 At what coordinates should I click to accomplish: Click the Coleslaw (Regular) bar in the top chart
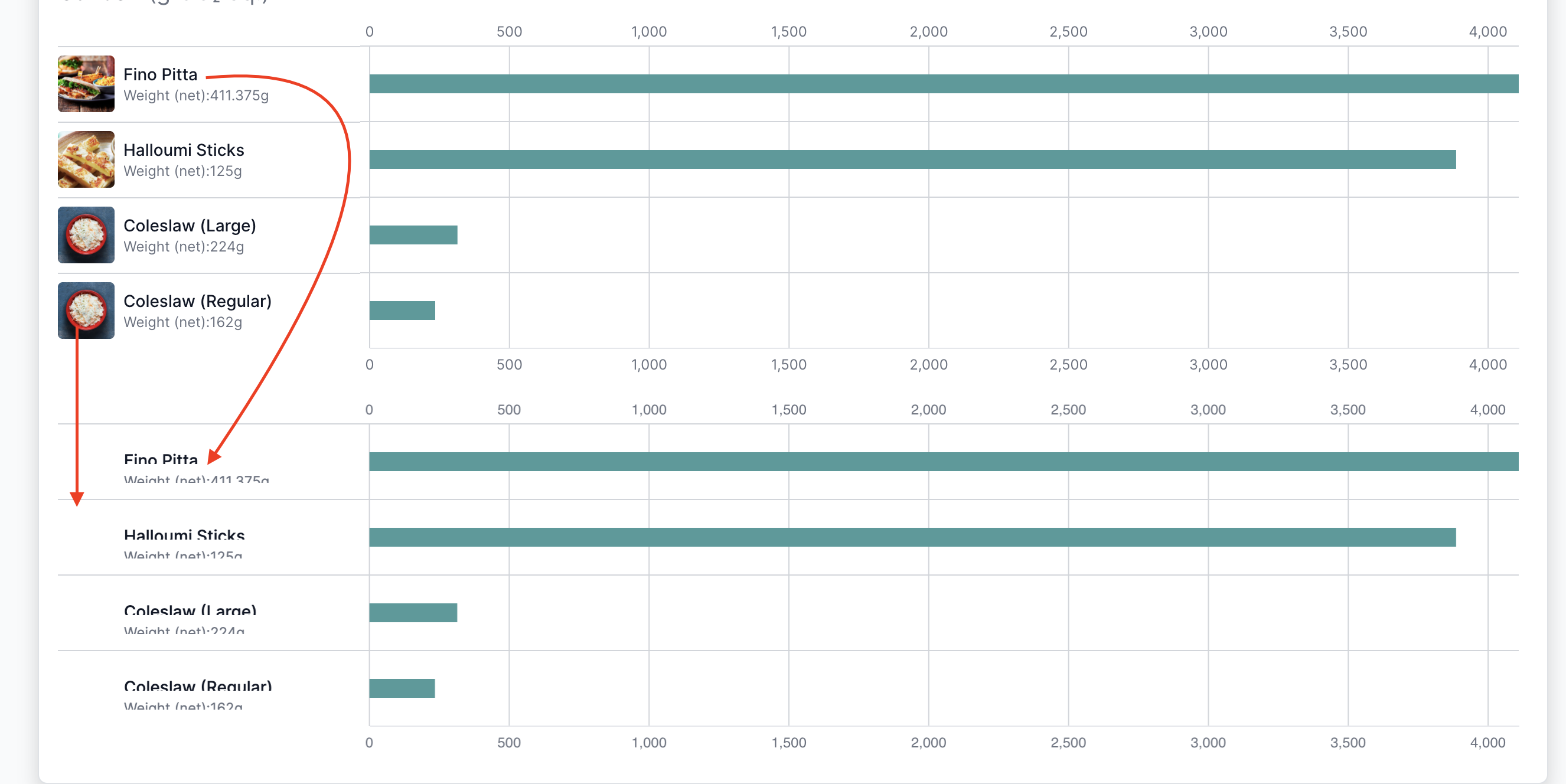(402, 310)
